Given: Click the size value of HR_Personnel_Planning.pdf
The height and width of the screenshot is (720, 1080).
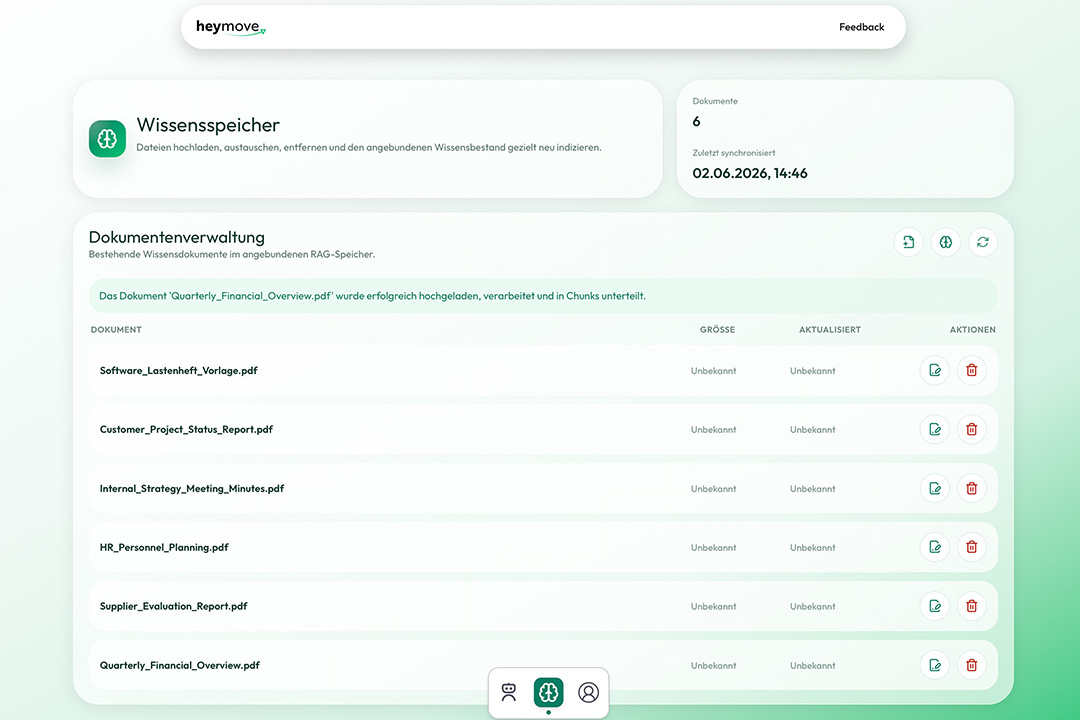Looking at the screenshot, I should (x=714, y=548).
